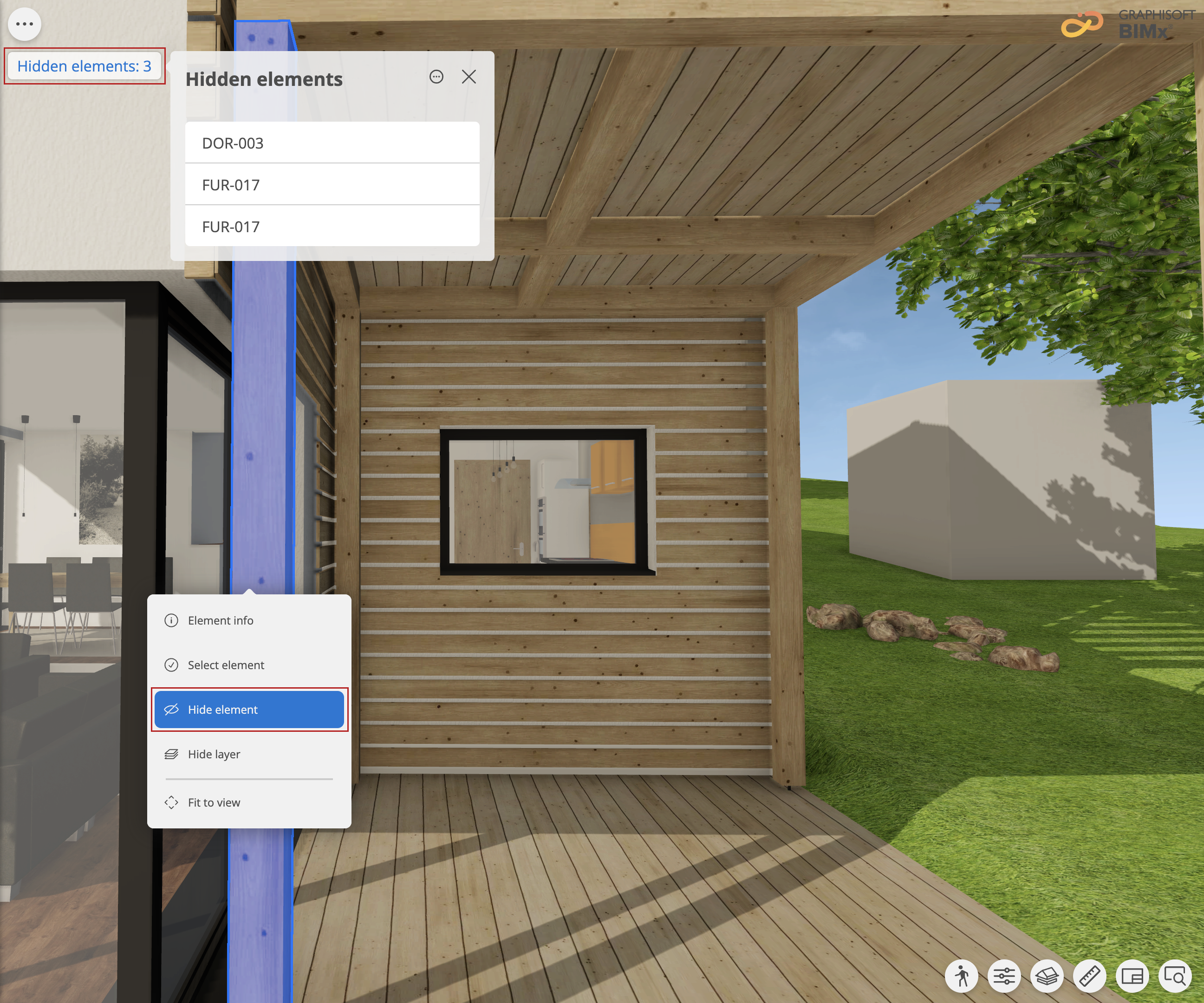
Task: Open the 2D layout navigator icon
Action: 1132,976
